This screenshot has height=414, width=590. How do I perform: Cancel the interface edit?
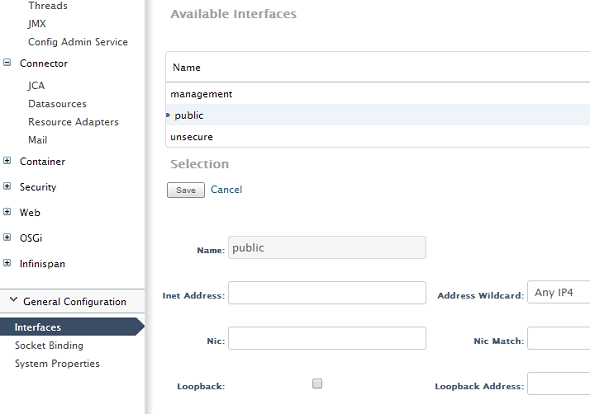[x=226, y=190]
